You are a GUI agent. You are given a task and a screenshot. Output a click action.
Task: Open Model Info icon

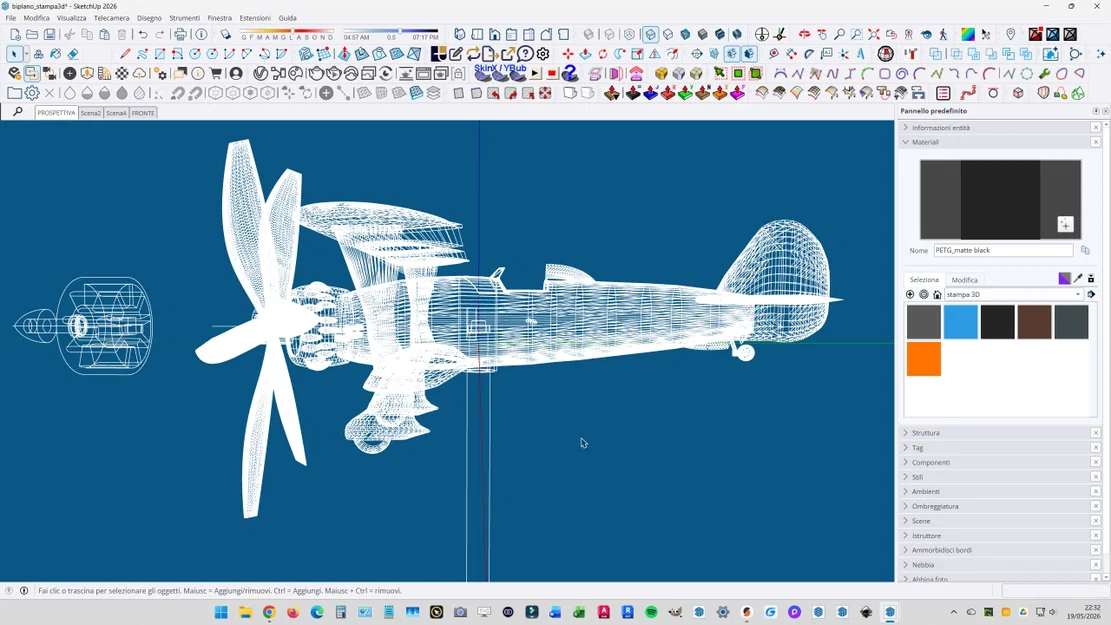pos(201,34)
